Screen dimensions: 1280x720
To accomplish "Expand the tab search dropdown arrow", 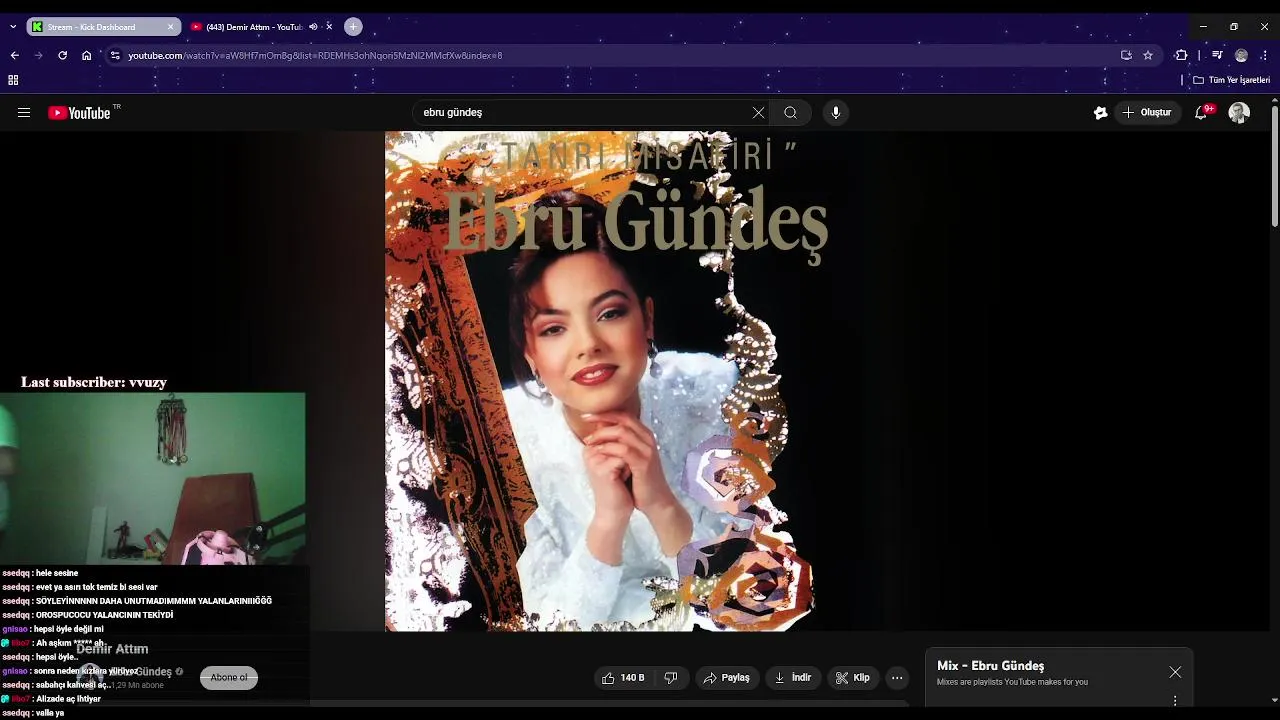I will coord(13,27).
